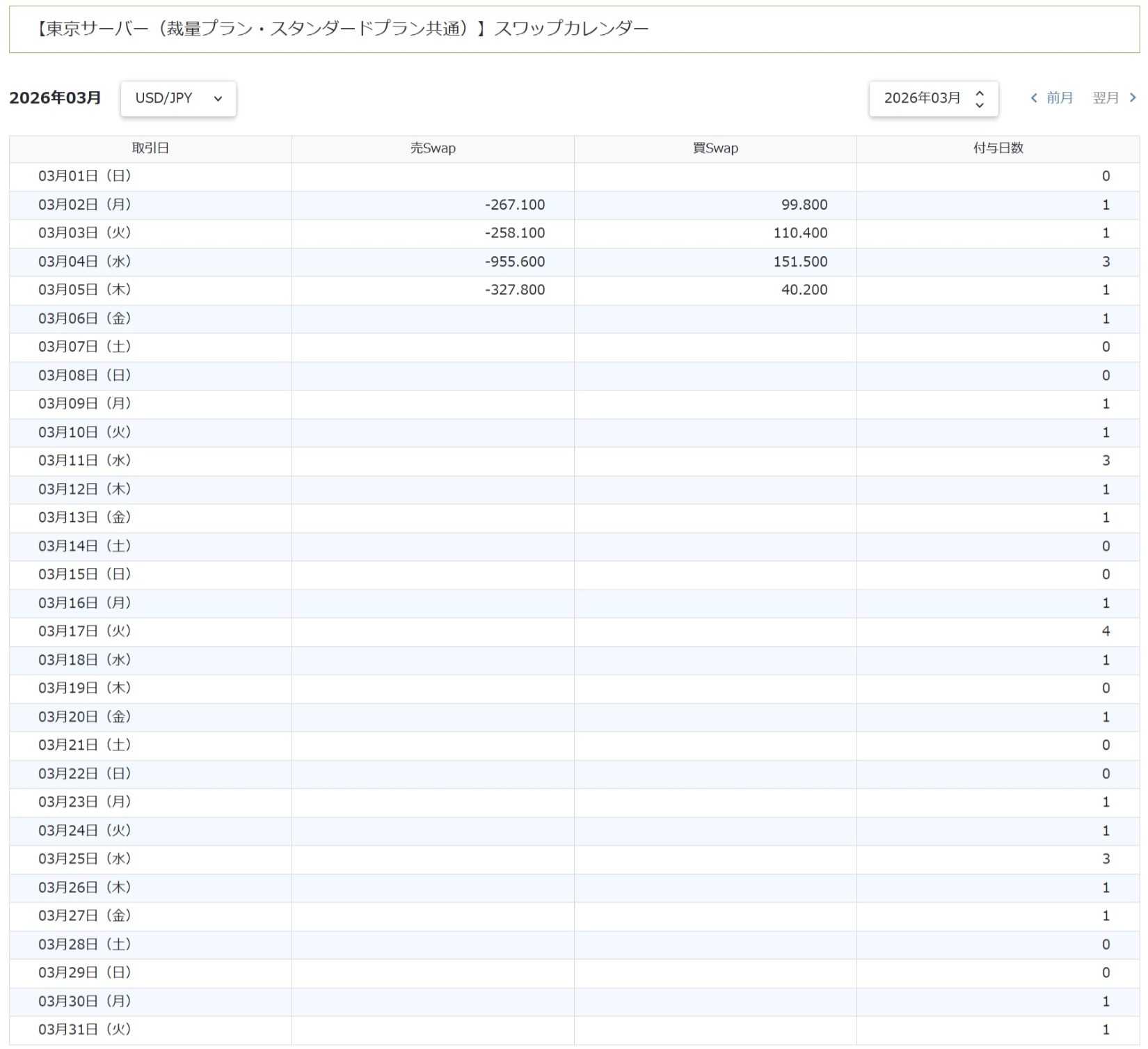Click the 付与日数 column header
1148x1049 pixels.
998,148
